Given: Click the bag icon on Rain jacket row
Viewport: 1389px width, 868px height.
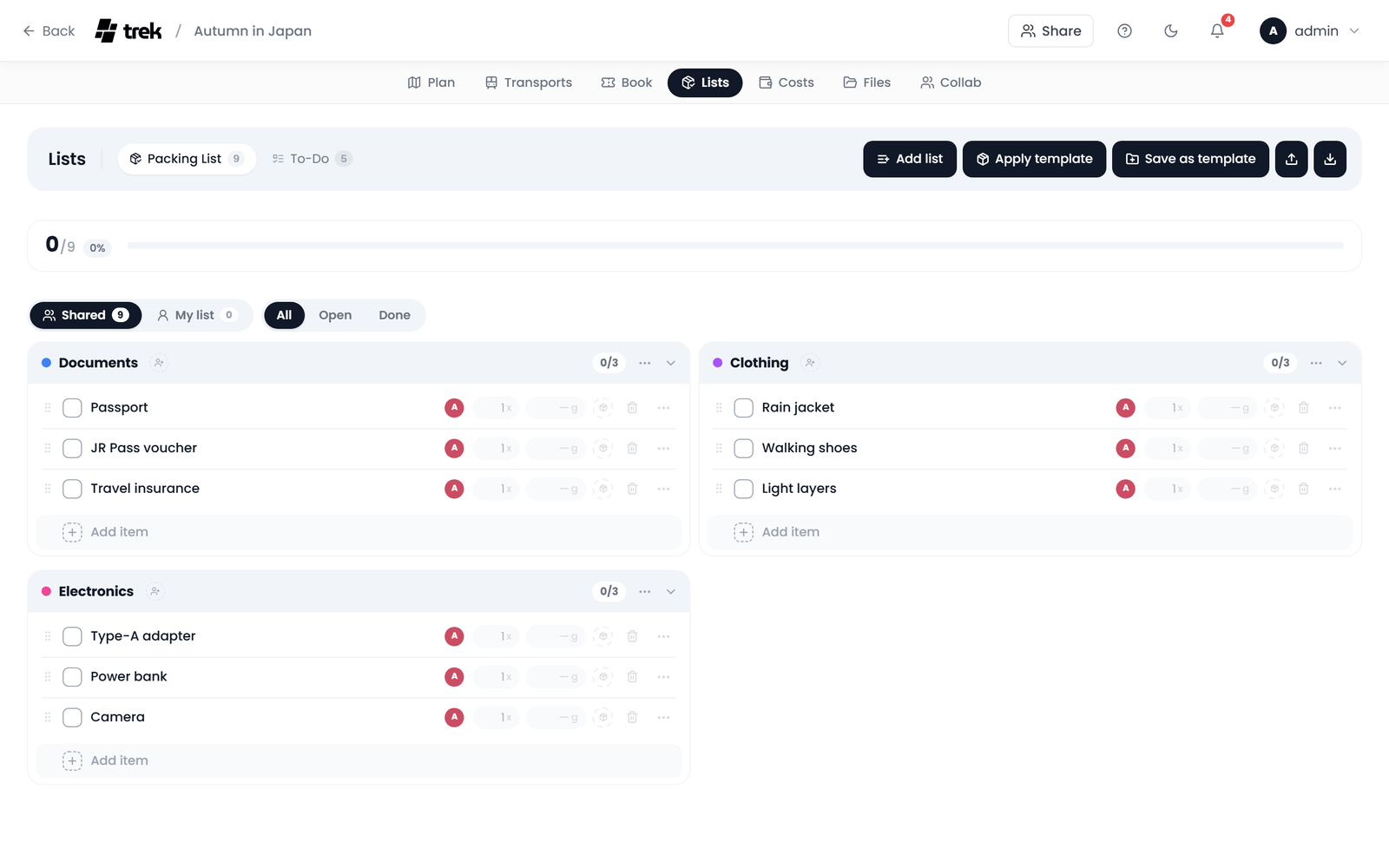Looking at the screenshot, I should [x=1274, y=408].
